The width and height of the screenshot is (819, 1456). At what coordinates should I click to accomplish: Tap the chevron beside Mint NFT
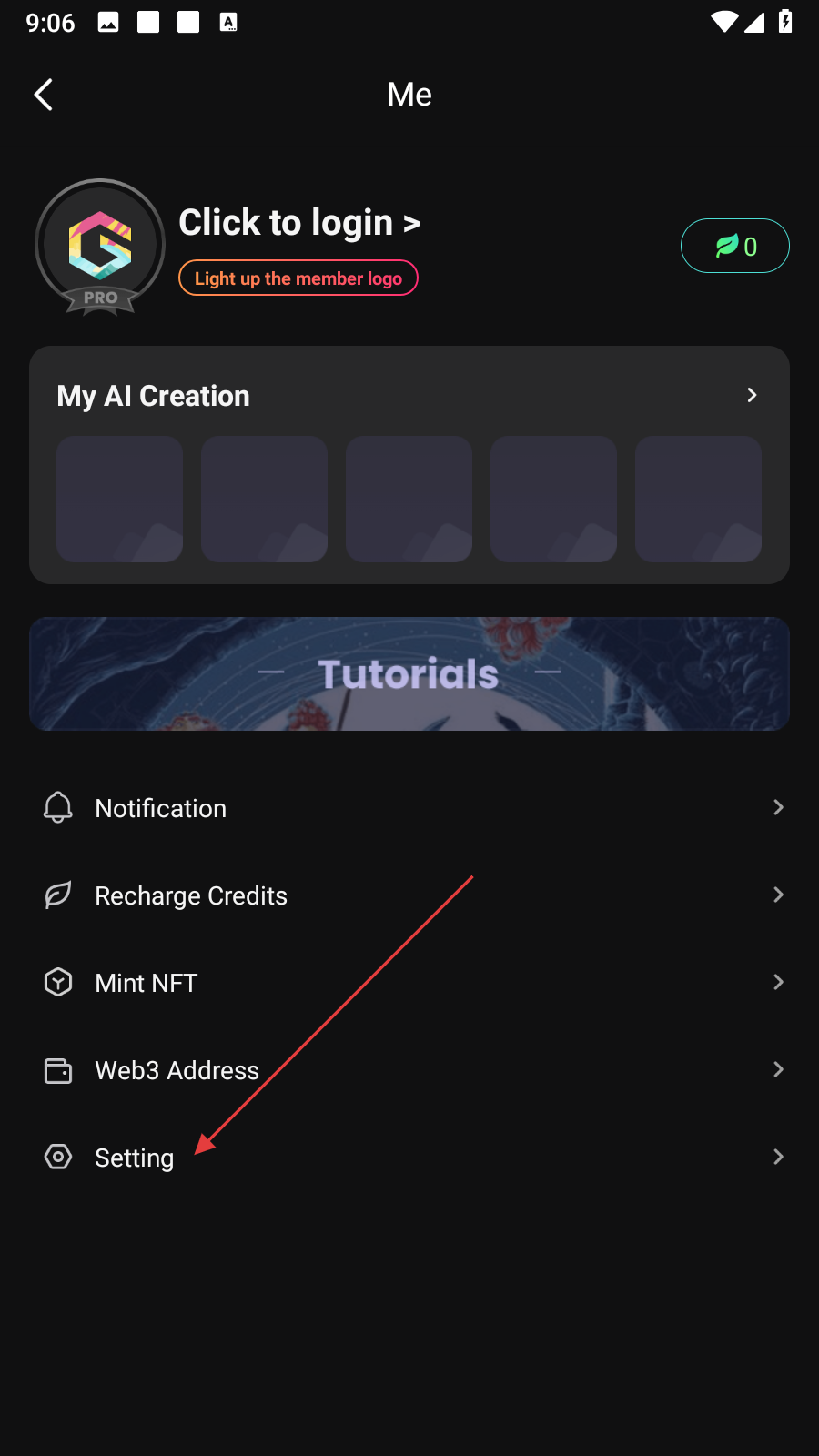point(778,982)
